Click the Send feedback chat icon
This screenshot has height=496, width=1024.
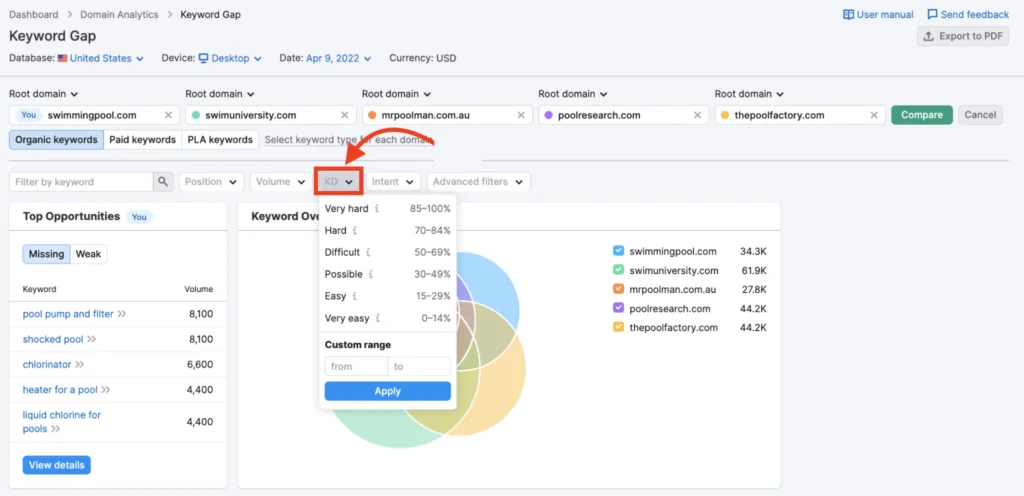tap(933, 14)
